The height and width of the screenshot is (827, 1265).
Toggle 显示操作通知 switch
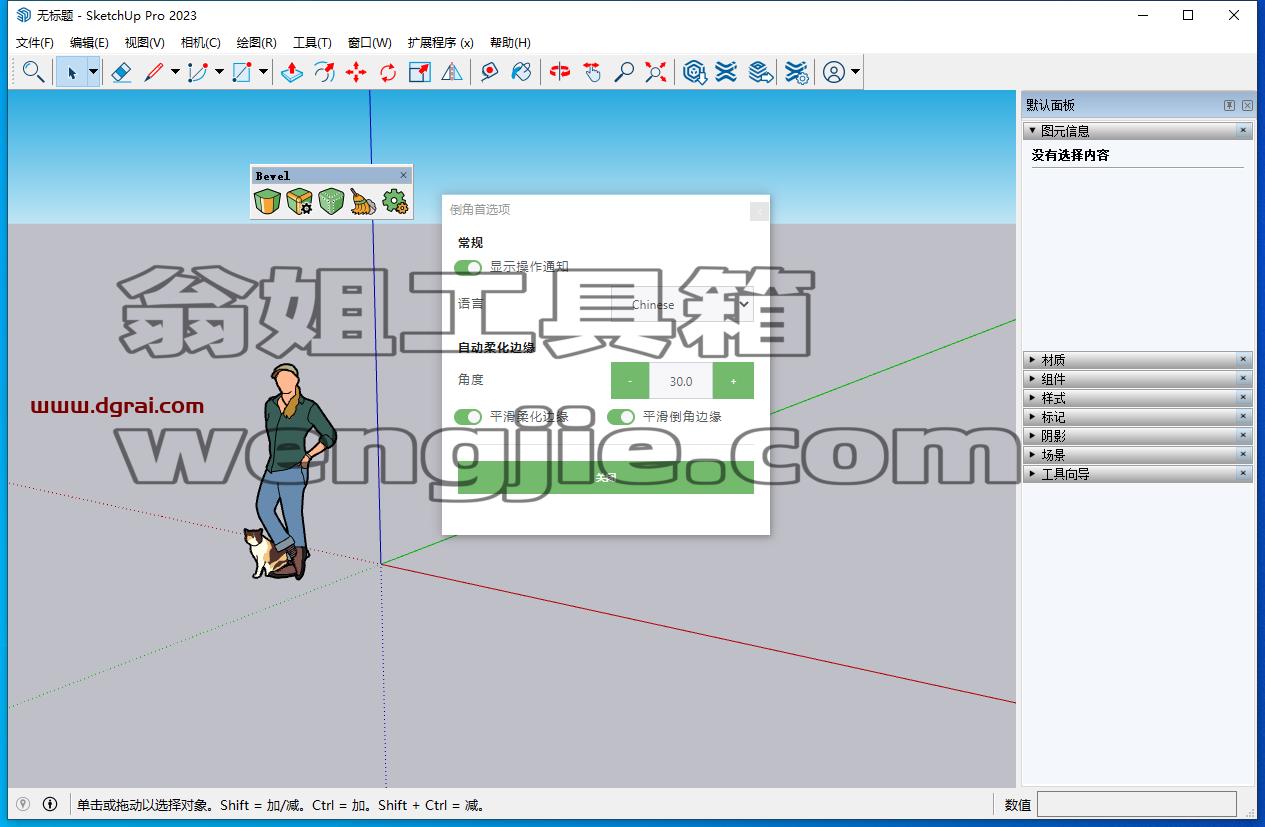click(468, 267)
